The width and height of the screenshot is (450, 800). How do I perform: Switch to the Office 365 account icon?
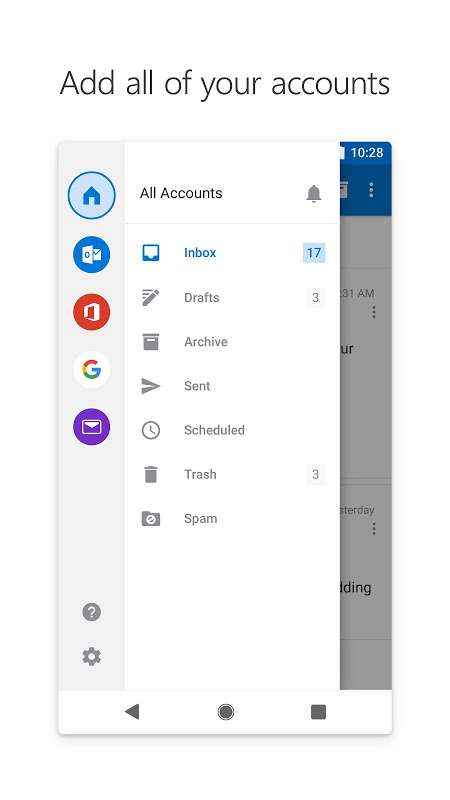coord(92,312)
